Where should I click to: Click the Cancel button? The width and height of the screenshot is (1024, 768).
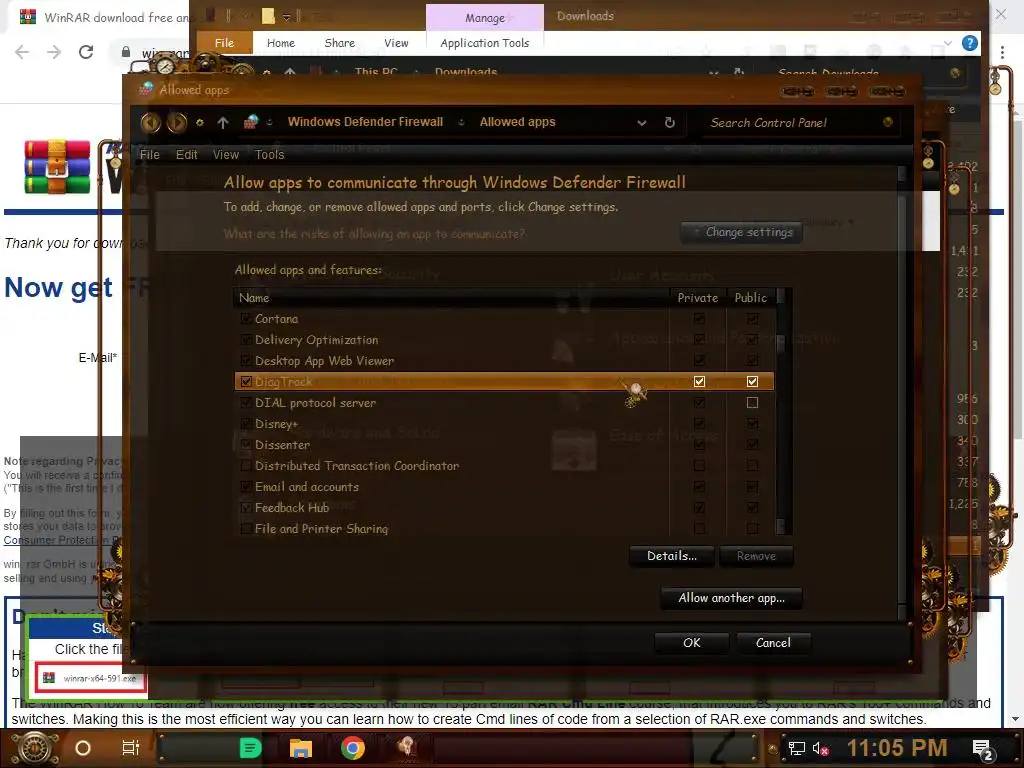point(773,643)
